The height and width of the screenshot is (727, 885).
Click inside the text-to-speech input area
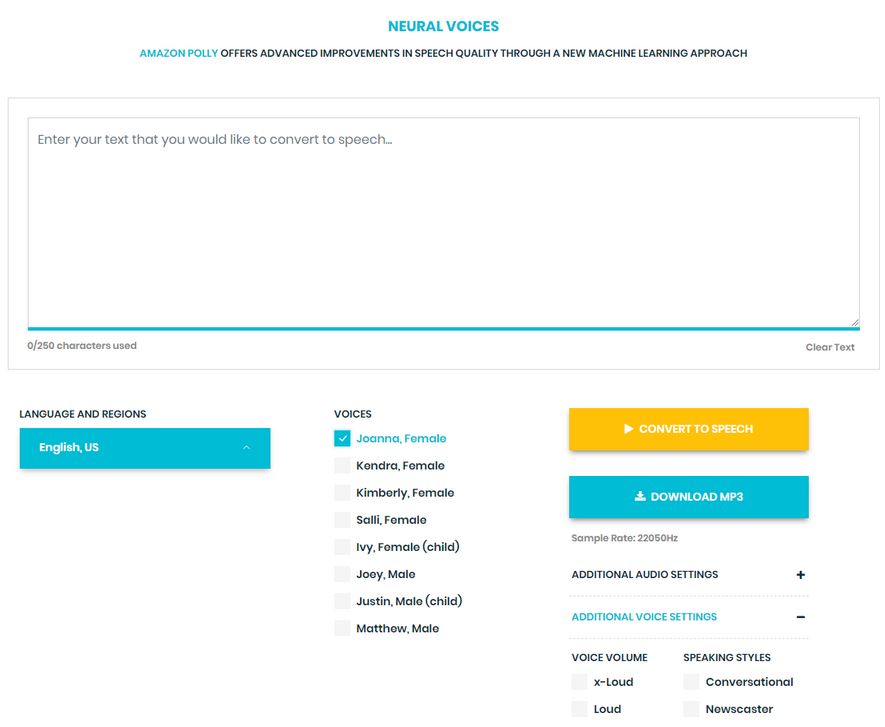coord(444,222)
